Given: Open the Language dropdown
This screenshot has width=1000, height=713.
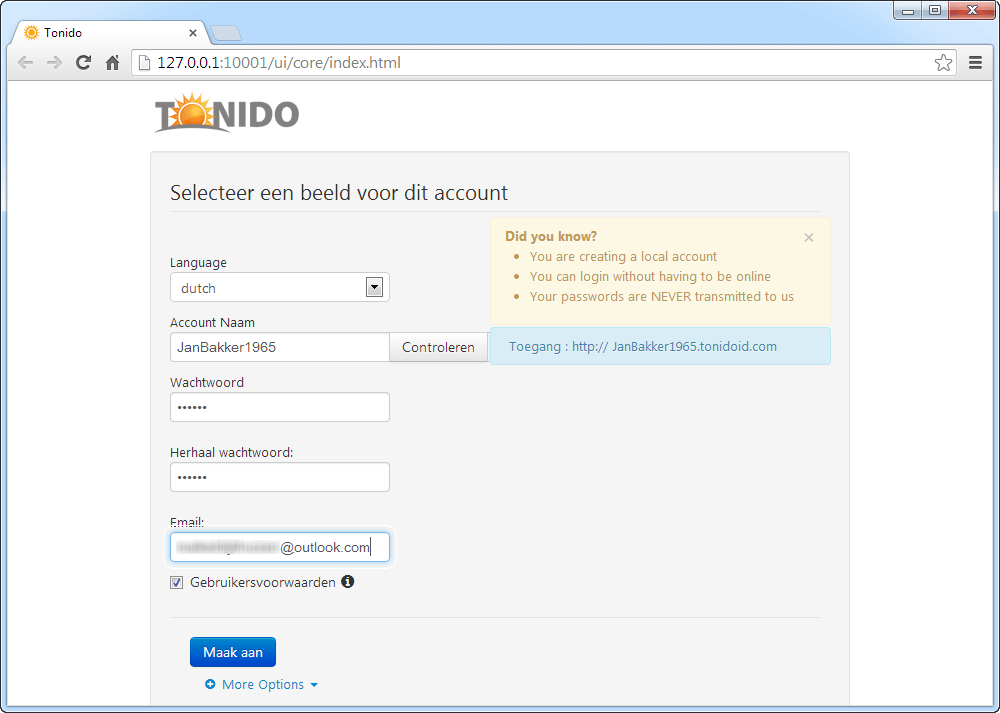Looking at the screenshot, I should click(x=280, y=288).
